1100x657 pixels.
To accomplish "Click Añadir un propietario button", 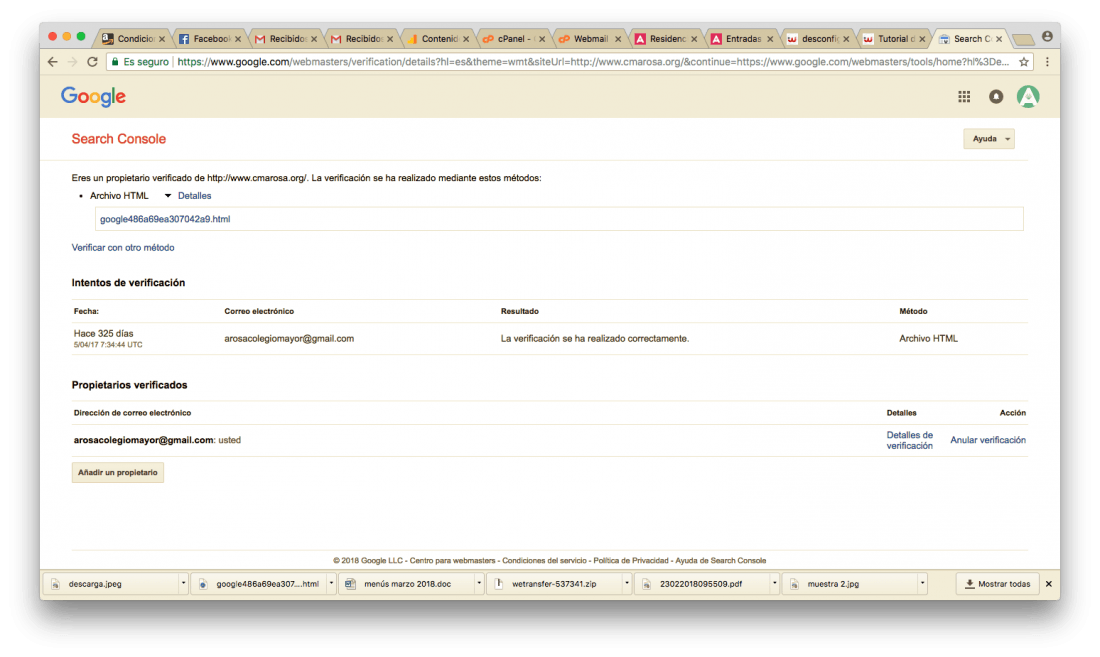I will pyautogui.click(x=118, y=473).
